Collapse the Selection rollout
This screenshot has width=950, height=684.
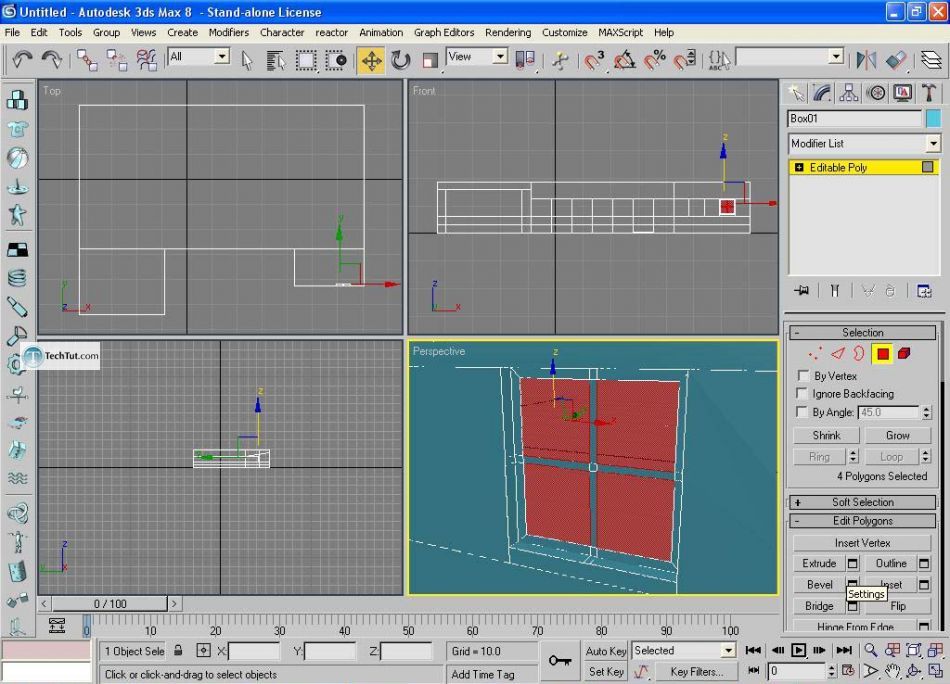[x=862, y=333]
